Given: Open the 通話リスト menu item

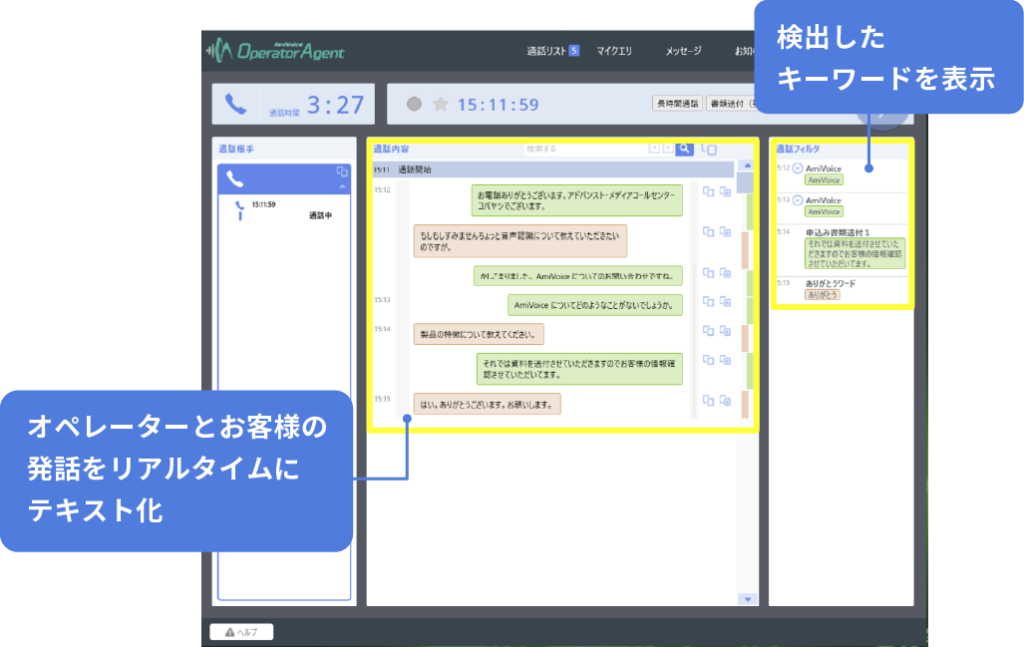Looking at the screenshot, I should 546,48.
